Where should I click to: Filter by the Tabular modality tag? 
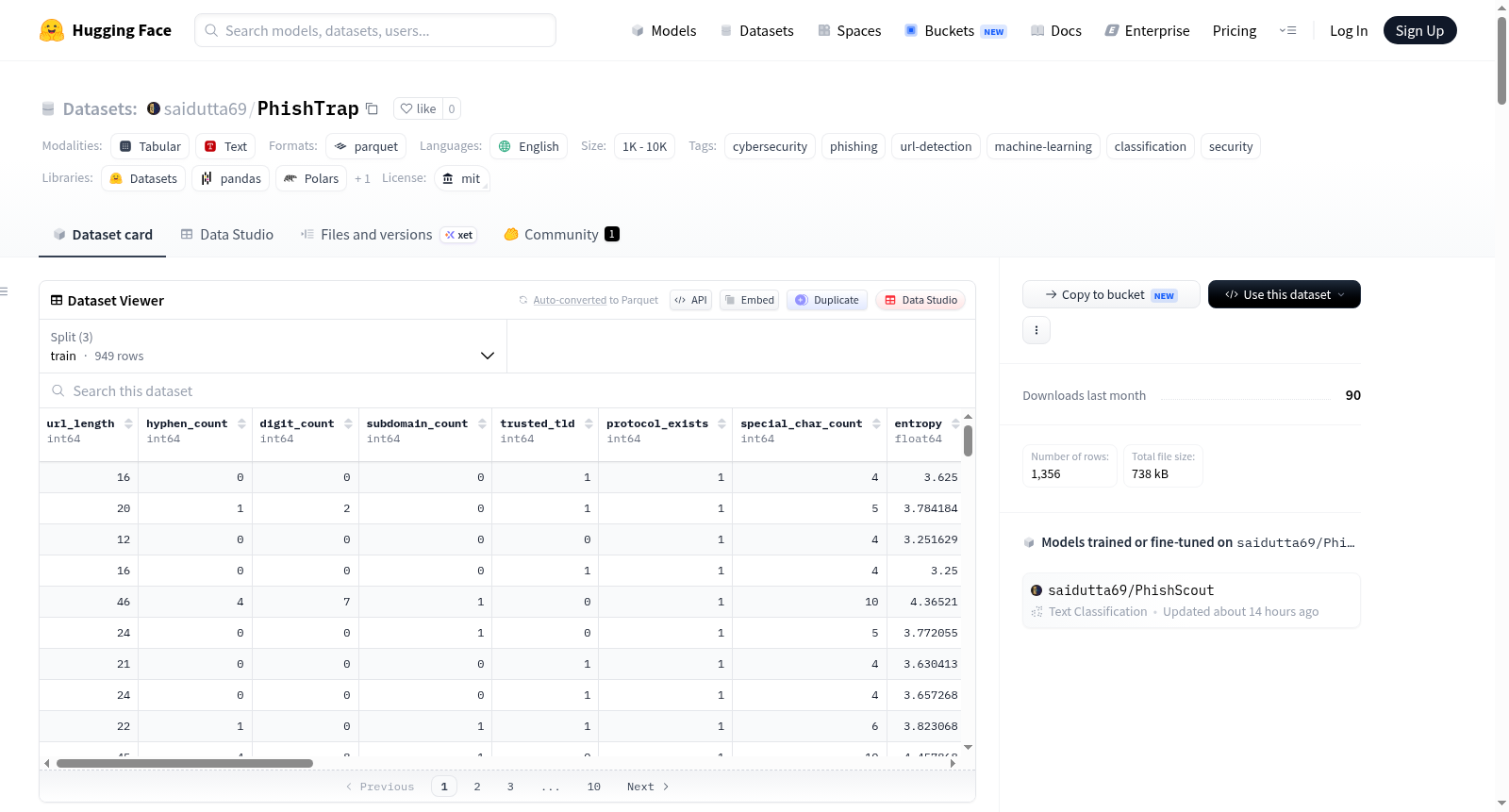pos(151,146)
